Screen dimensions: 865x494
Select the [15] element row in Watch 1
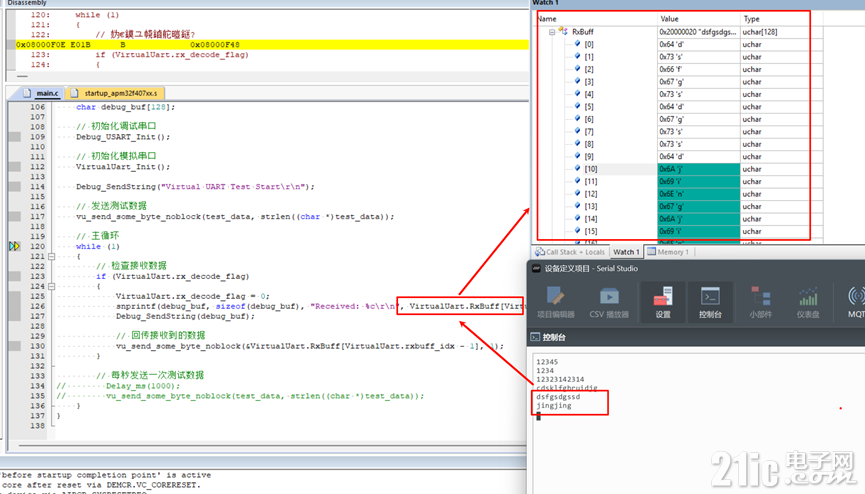tap(679, 231)
